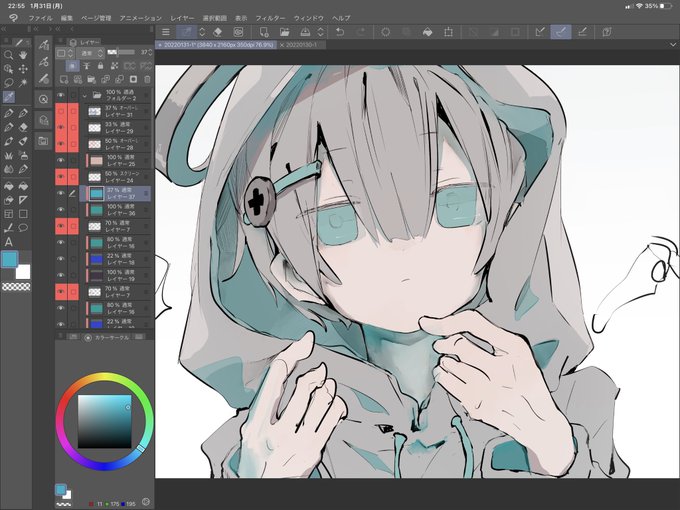Select the レイヤー 36 layer row

(115, 210)
